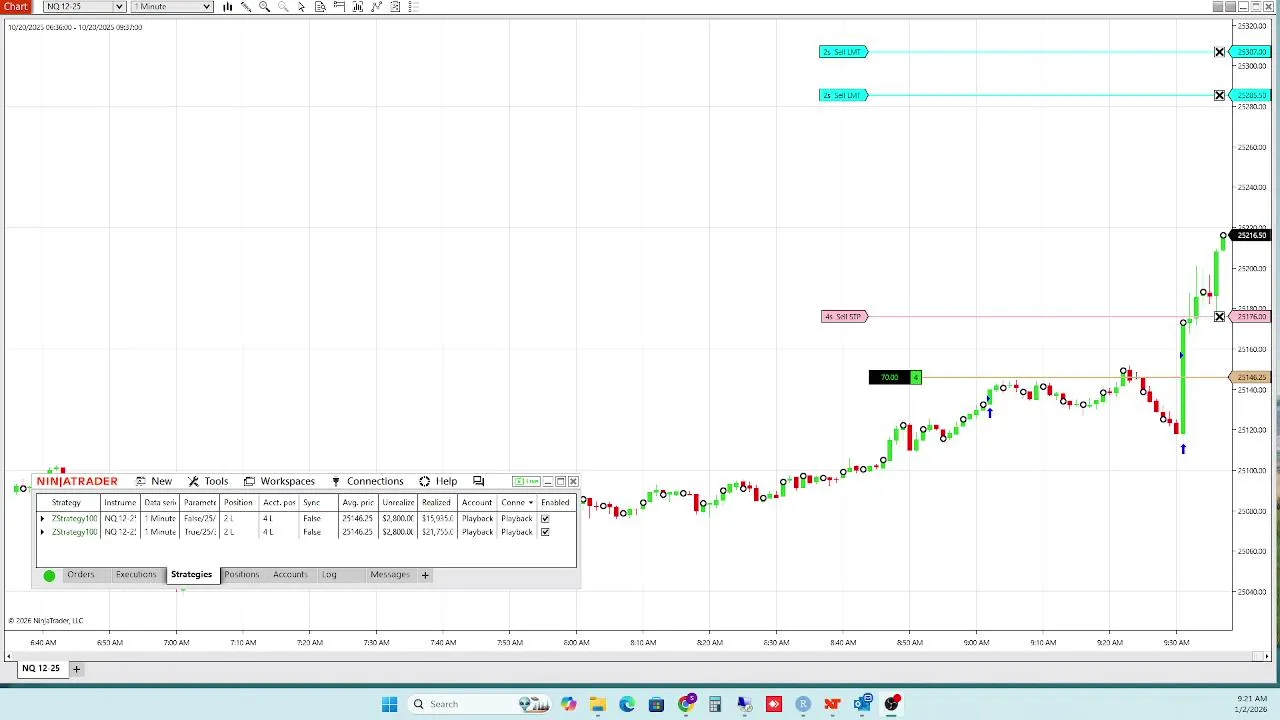Viewport: 1280px width, 720px height.
Task: Toggle Enabled checkbox for second ZStrategy100 row
Action: point(545,532)
